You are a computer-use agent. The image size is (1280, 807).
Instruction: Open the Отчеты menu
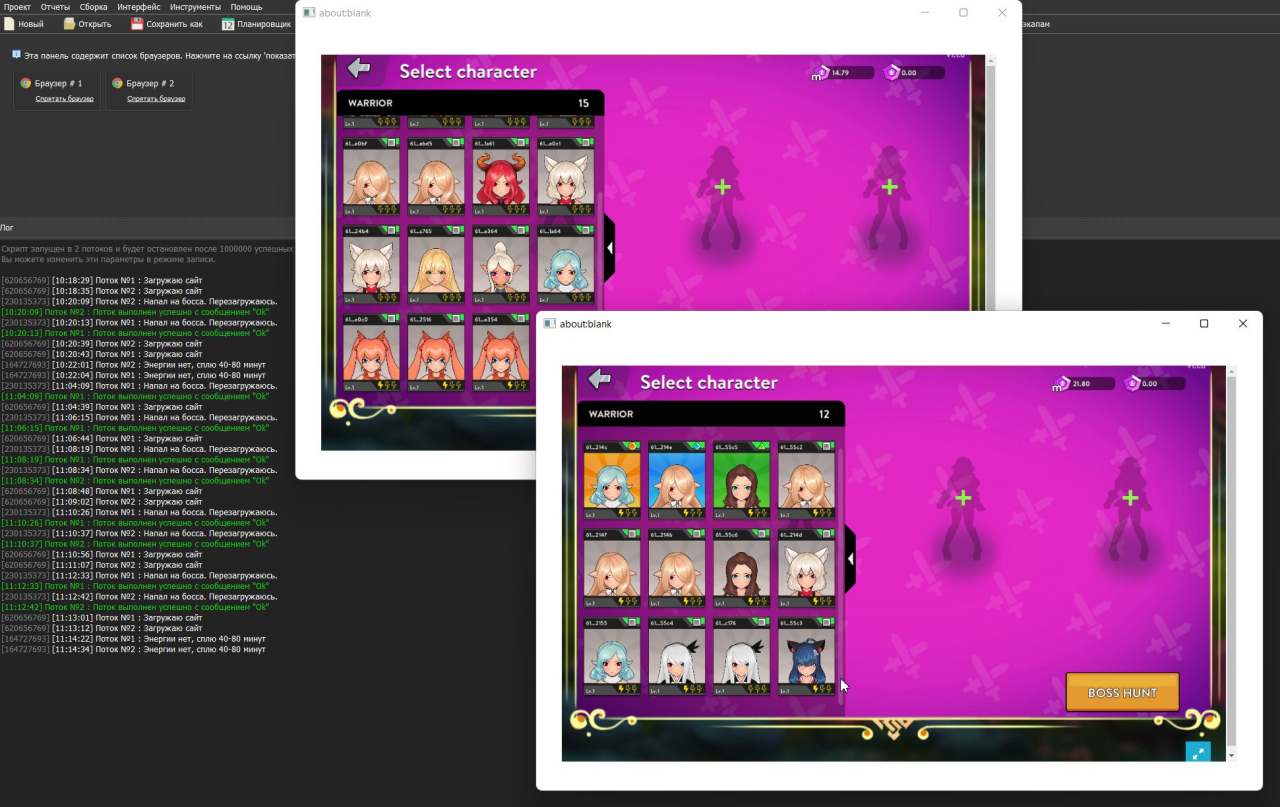[x=55, y=7]
